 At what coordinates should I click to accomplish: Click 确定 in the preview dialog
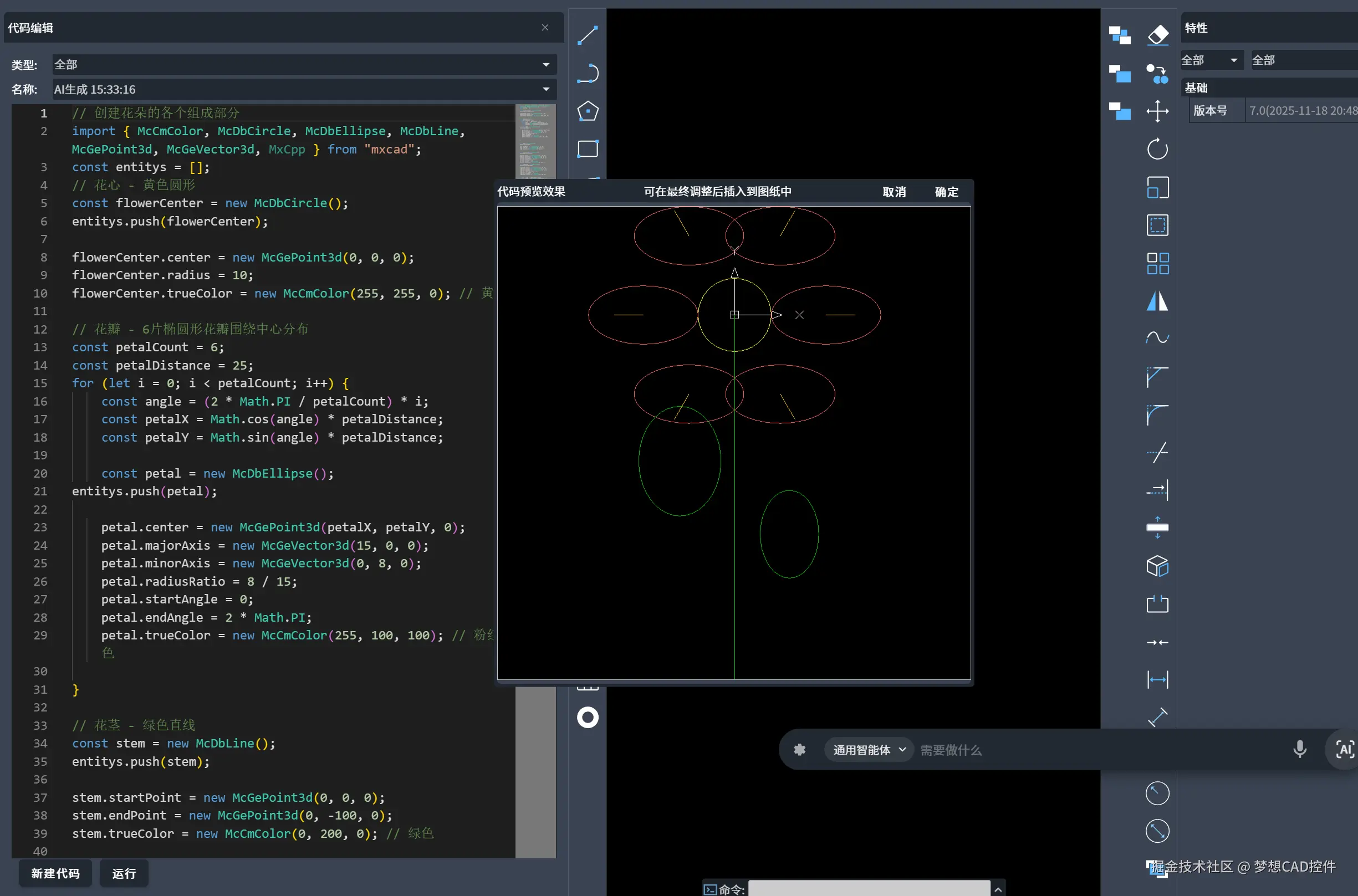point(946,192)
